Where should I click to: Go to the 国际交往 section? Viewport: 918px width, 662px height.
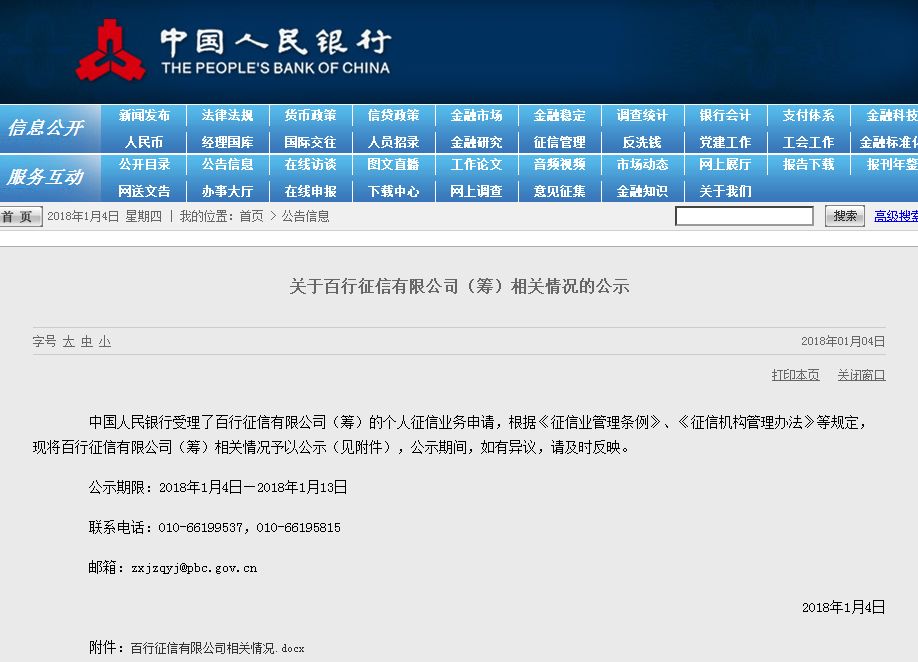pyautogui.click(x=310, y=142)
